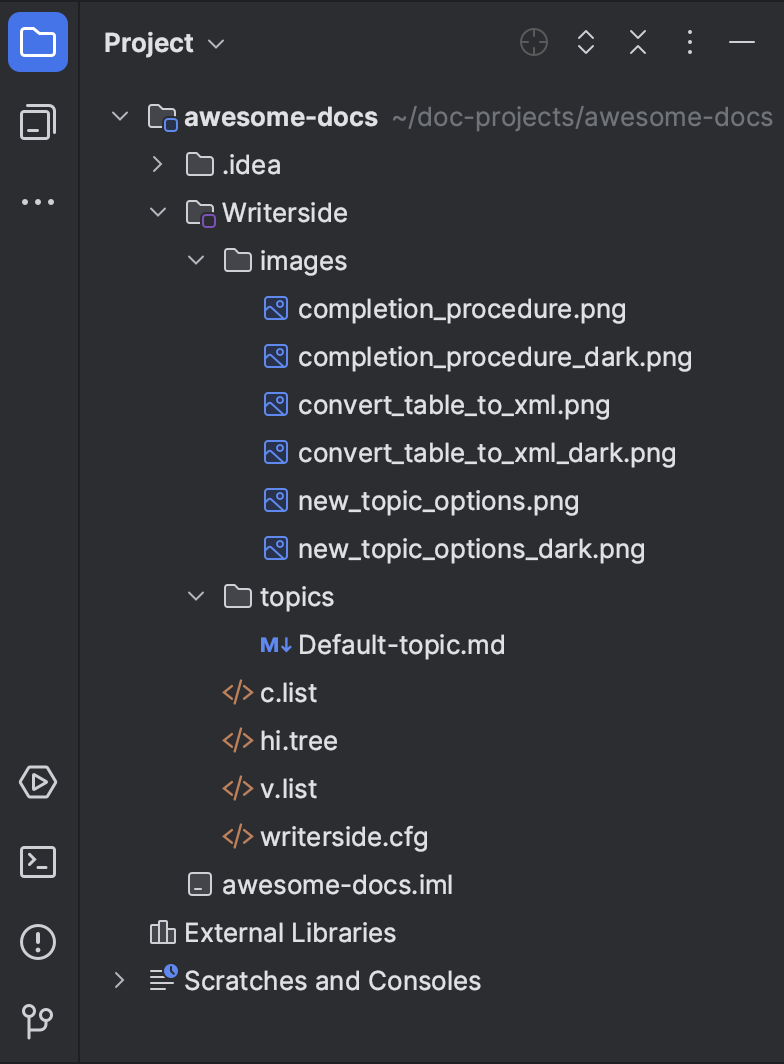Click the Bookmarks sidebar icon
The width and height of the screenshot is (784, 1064).
37,122
